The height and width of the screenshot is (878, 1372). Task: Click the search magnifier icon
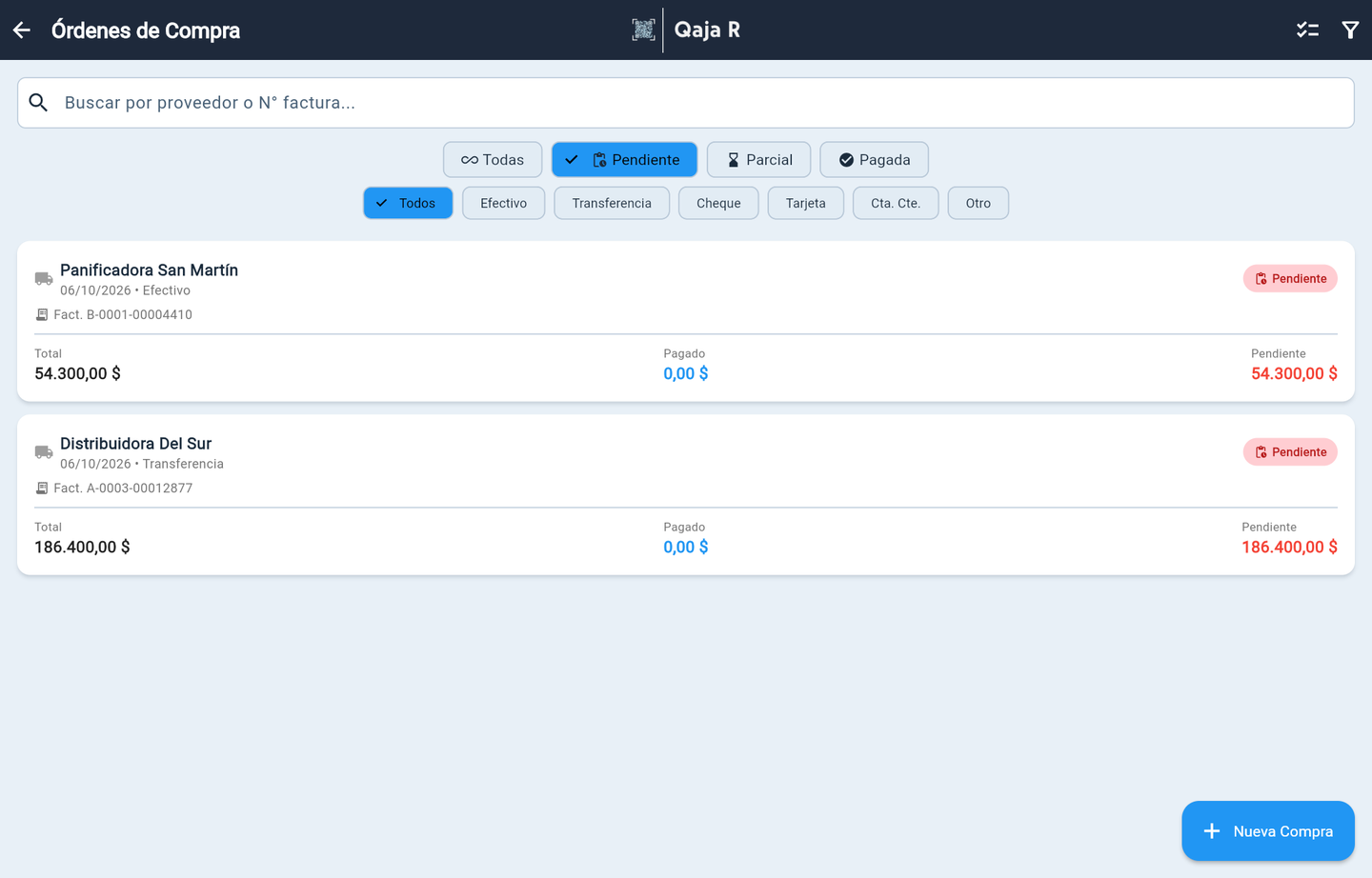[x=38, y=103]
